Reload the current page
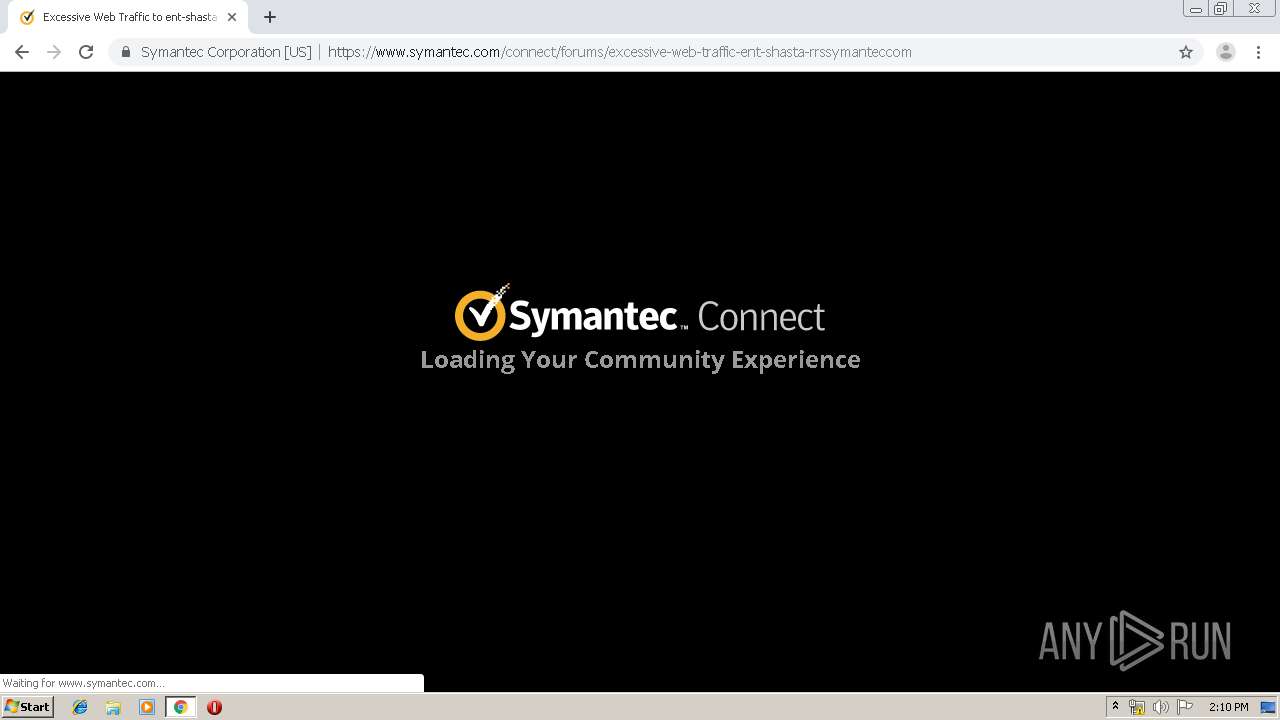 point(86,52)
